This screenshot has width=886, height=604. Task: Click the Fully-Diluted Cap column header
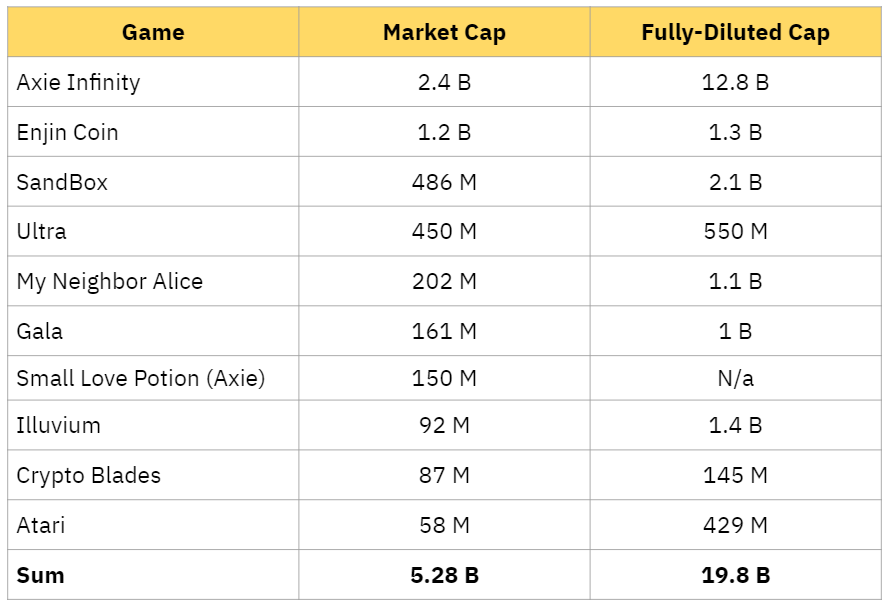point(735,33)
